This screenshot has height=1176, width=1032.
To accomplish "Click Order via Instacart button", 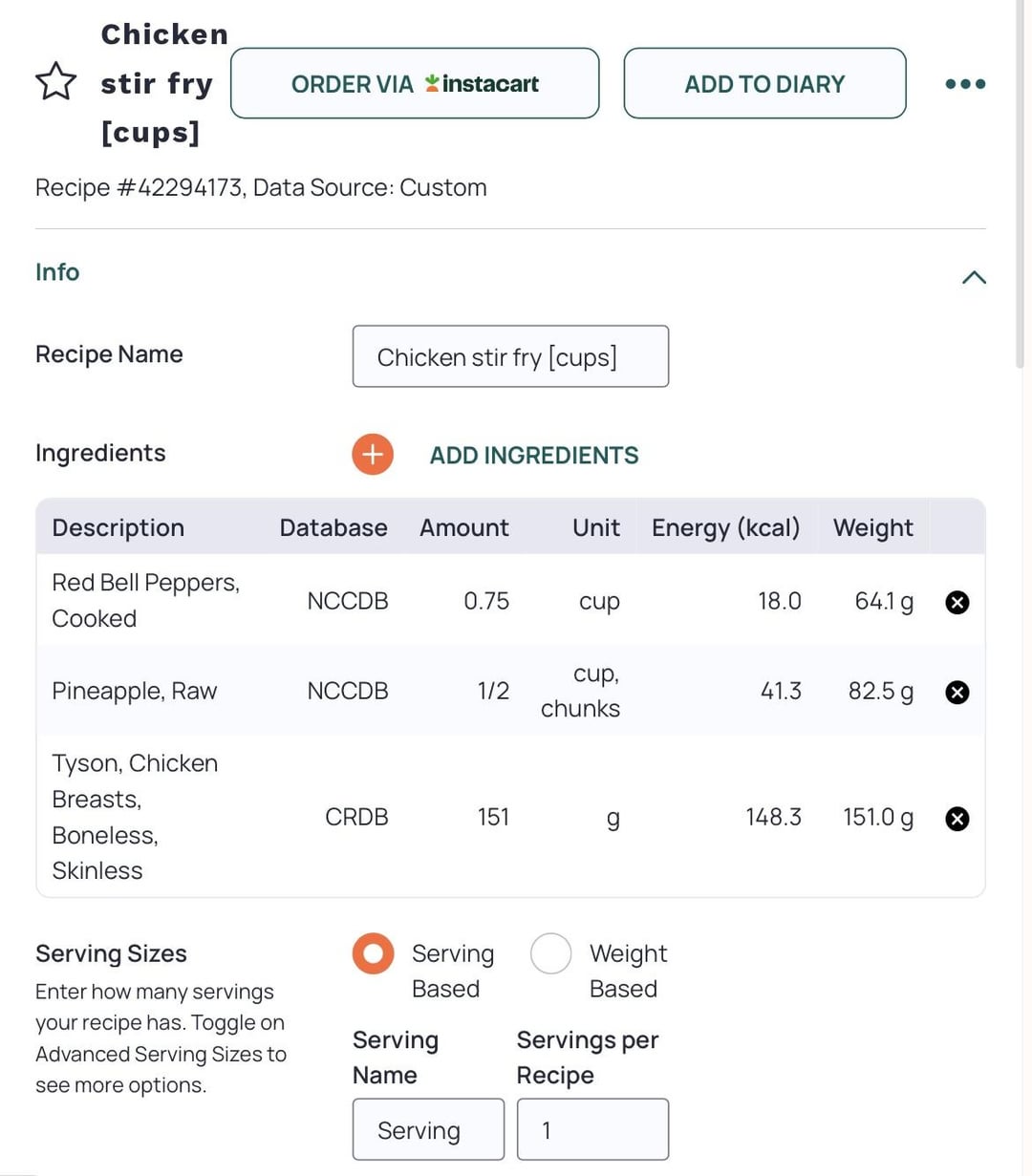I will pyautogui.click(x=415, y=84).
